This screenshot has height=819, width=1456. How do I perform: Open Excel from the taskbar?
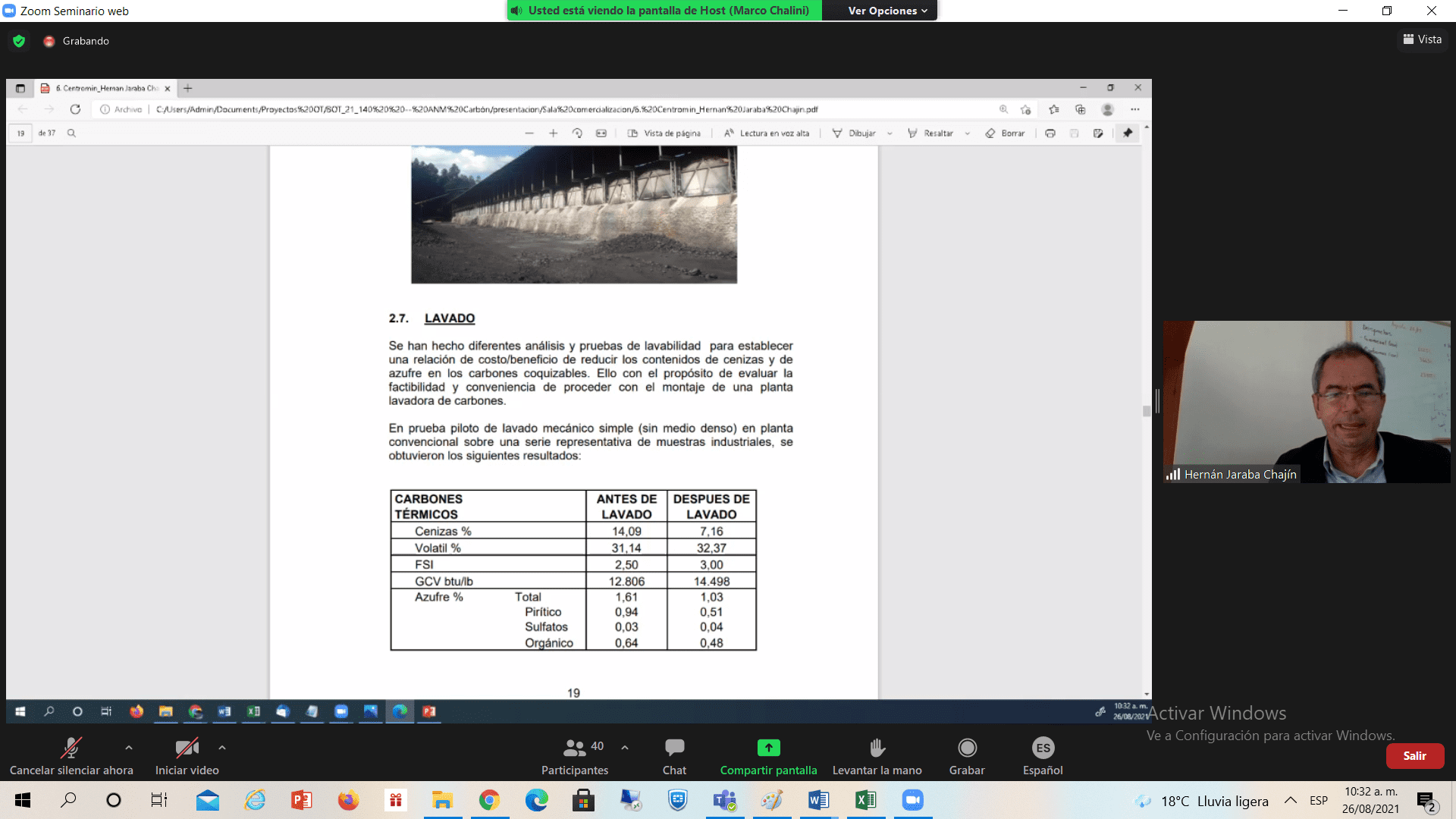coord(865,800)
